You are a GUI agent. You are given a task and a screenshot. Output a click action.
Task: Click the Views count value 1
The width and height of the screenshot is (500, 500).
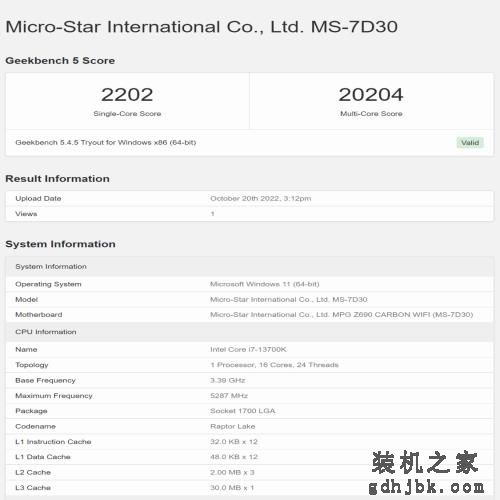click(212, 214)
